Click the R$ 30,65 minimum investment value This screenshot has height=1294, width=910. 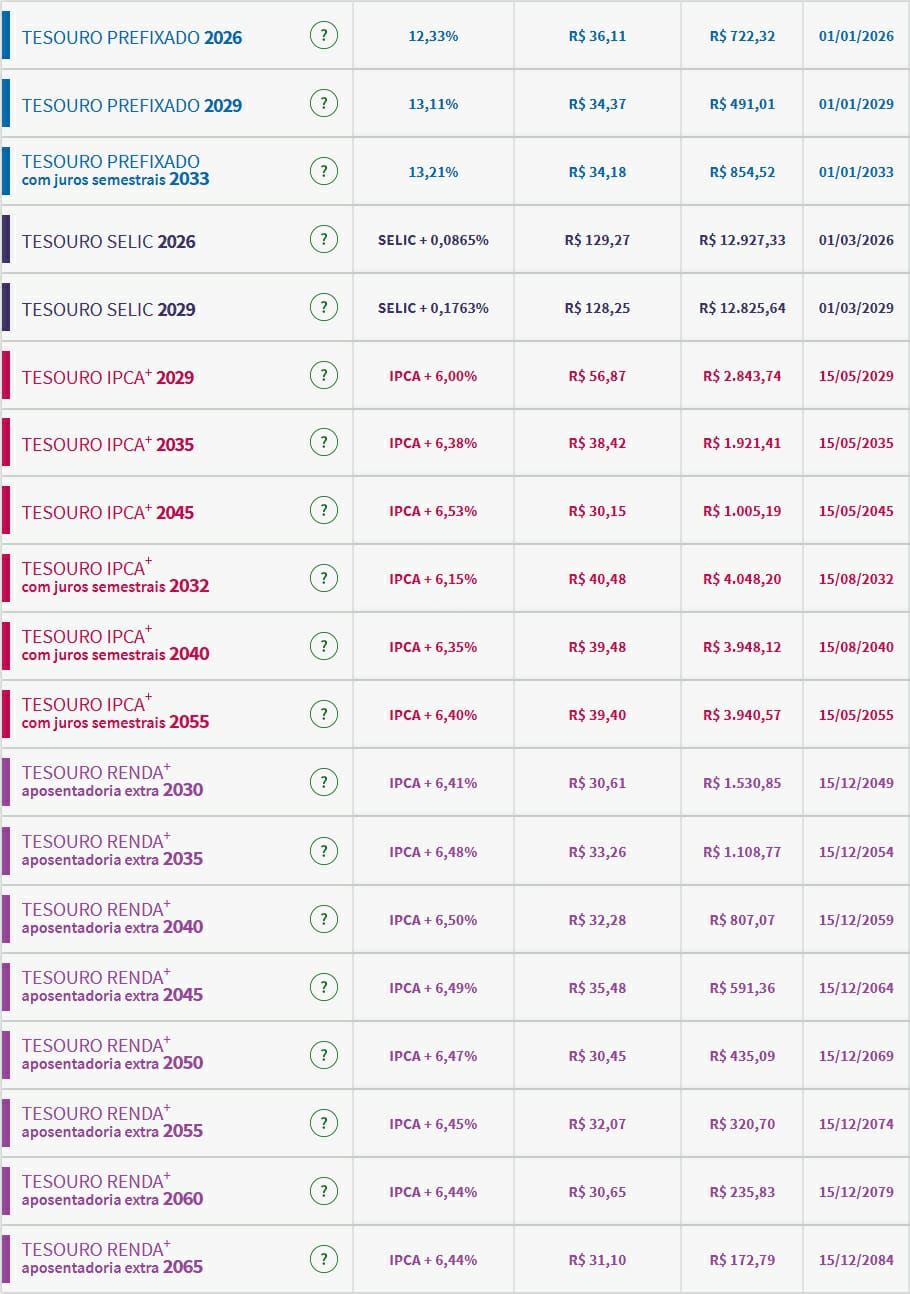(597, 1192)
